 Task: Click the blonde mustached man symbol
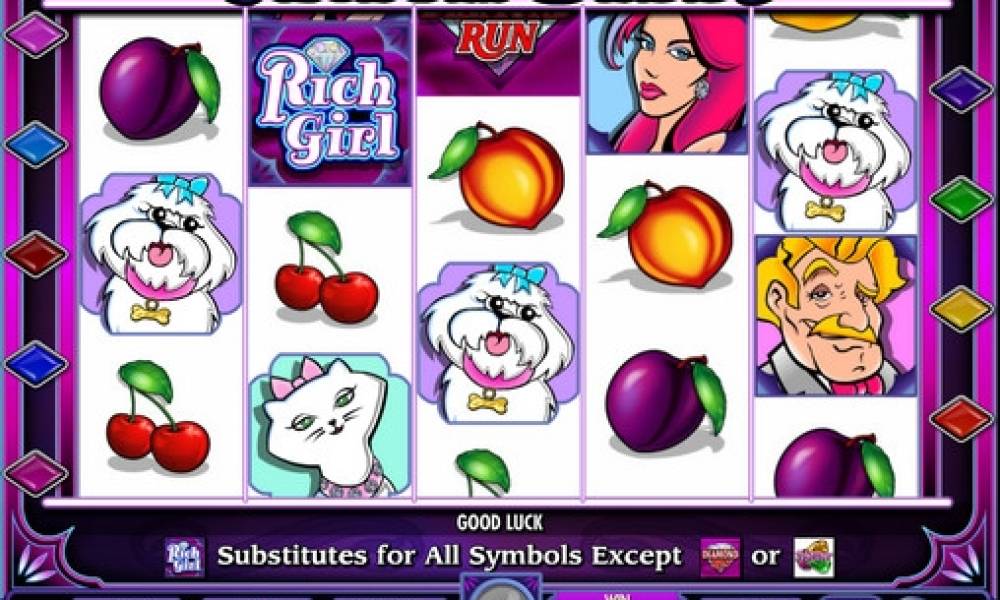[836, 316]
